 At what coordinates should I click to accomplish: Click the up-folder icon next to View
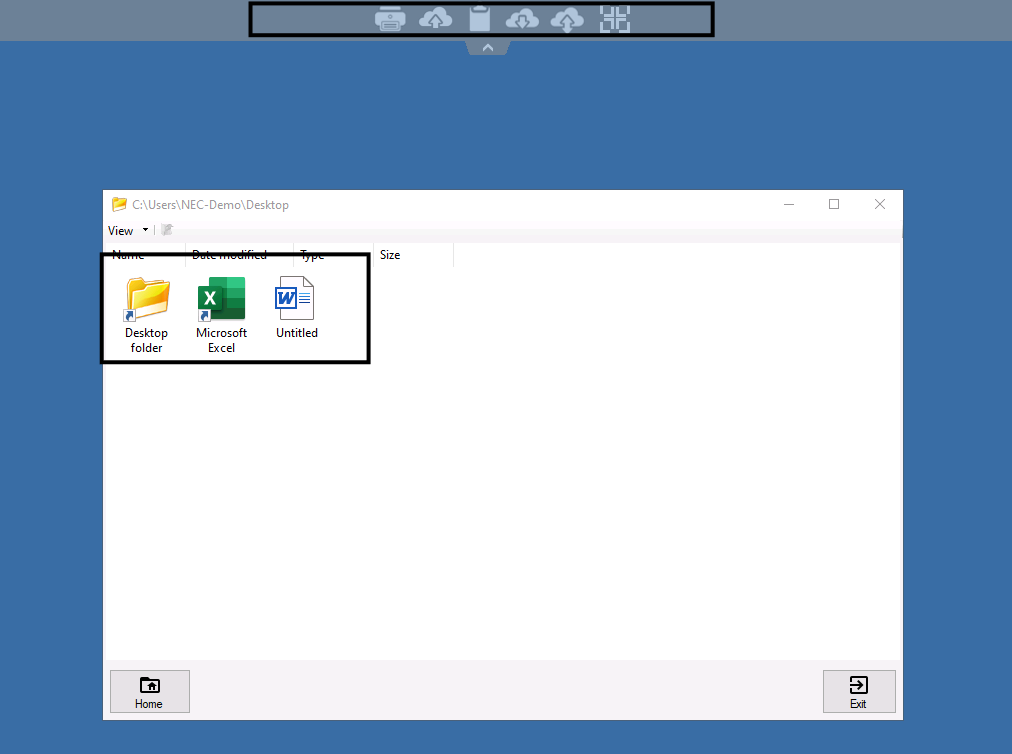(167, 230)
